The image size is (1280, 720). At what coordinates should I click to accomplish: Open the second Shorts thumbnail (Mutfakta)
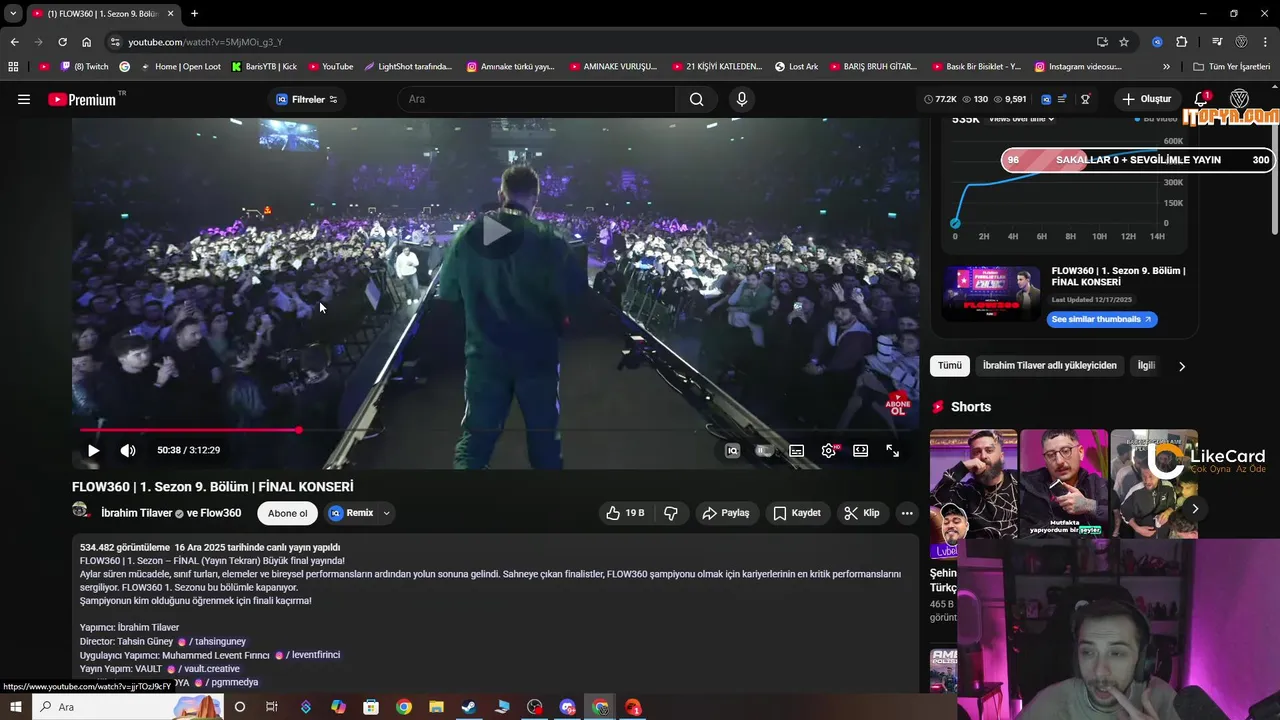pyautogui.click(x=1064, y=484)
